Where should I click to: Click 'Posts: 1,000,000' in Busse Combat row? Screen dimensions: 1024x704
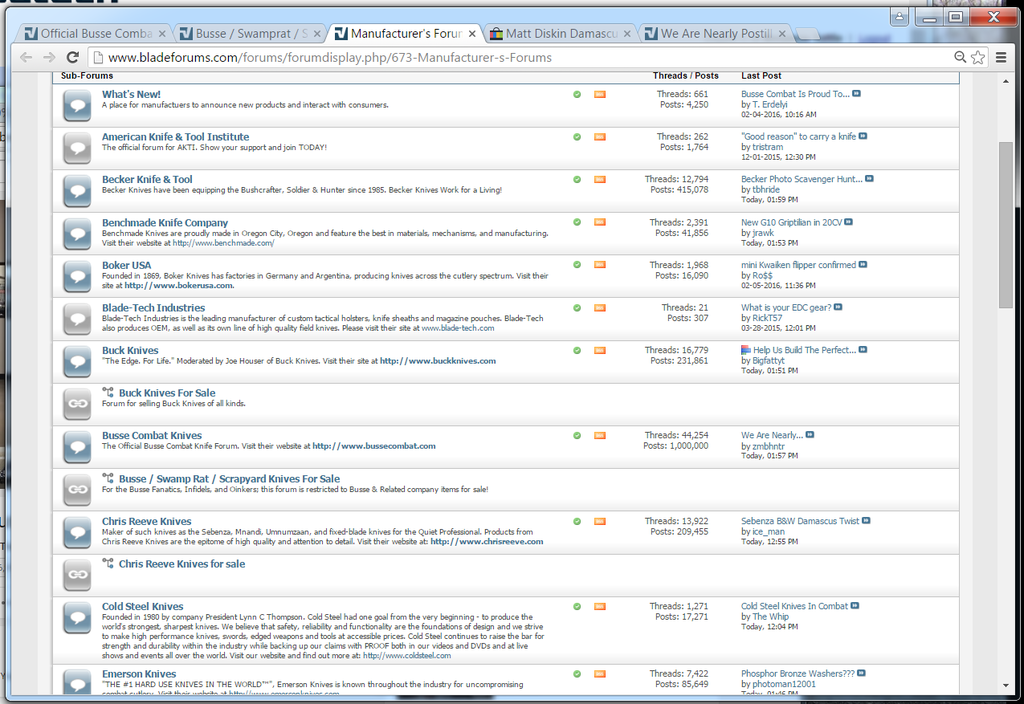(x=675, y=445)
